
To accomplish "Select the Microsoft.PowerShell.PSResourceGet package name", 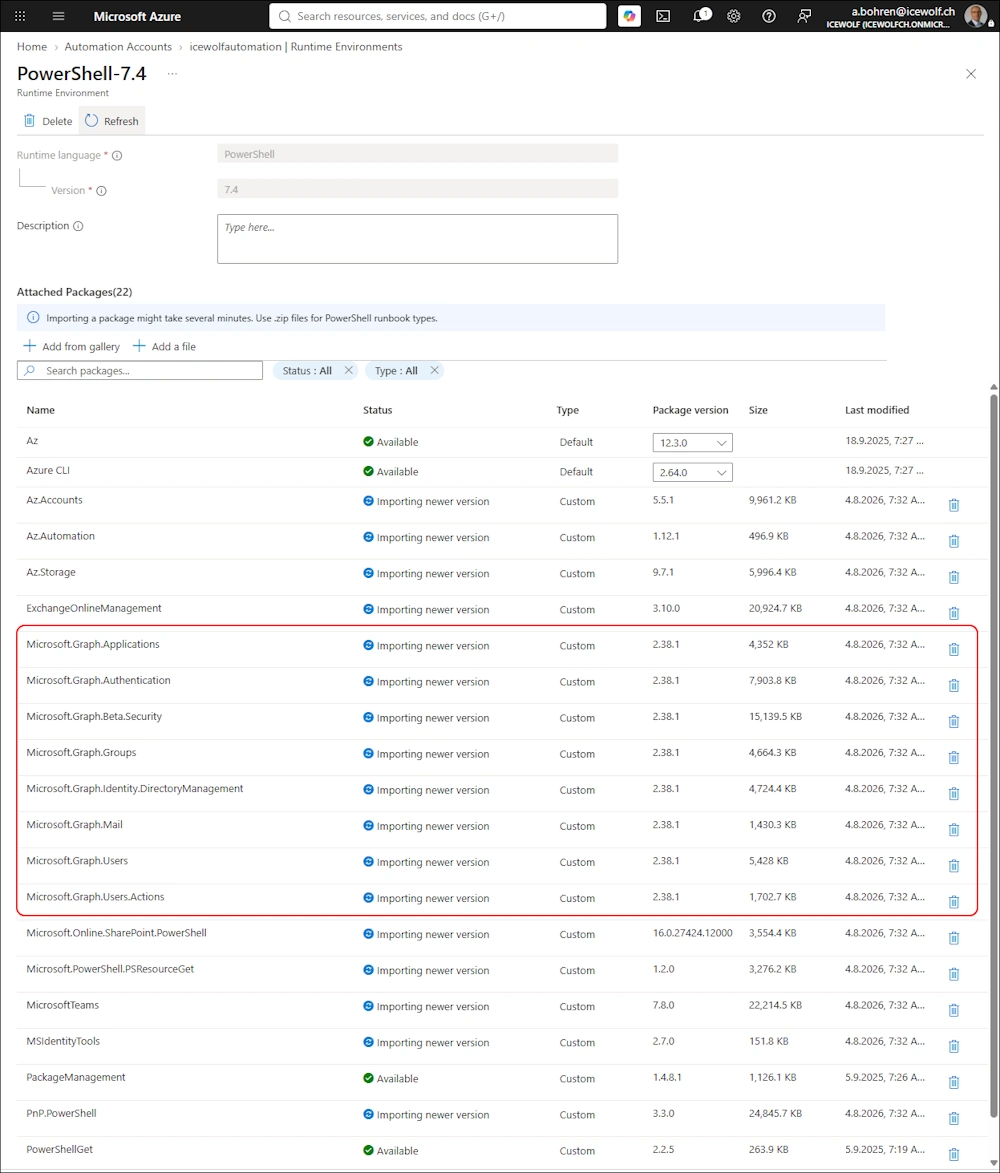I will tap(110, 969).
